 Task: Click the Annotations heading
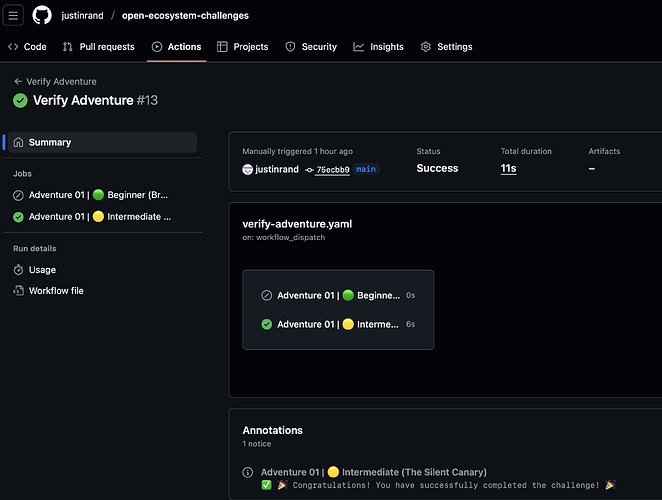click(272, 430)
